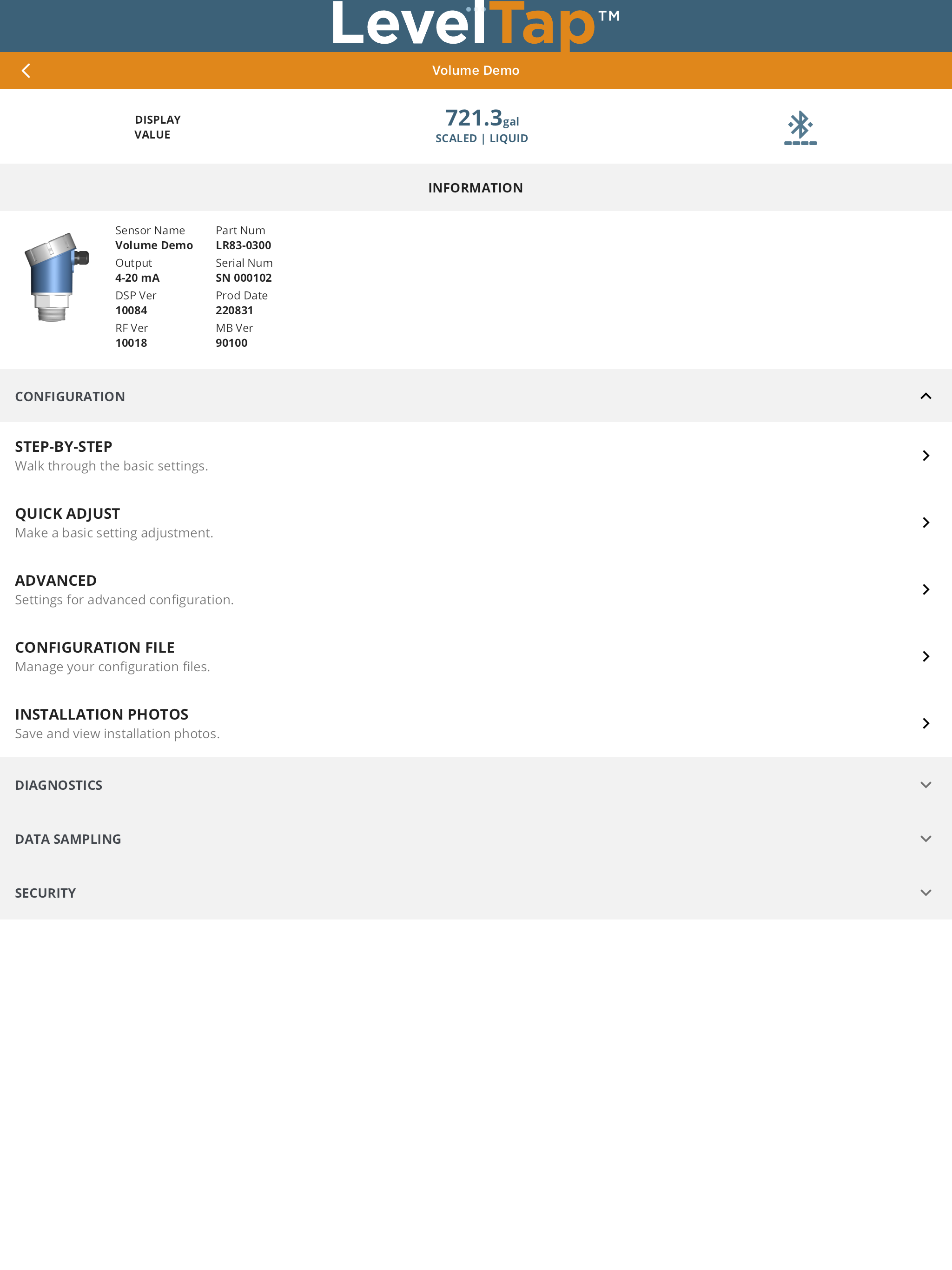
Task: Tap the 721.3 gal display value
Action: click(482, 118)
